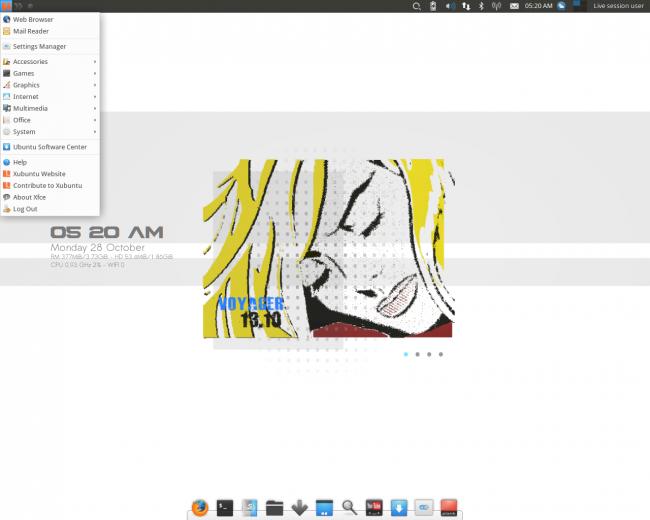Open the mail envelope indicator
Image resolution: width=650 pixels, height=520 pixels.
(x=514, y=6)
